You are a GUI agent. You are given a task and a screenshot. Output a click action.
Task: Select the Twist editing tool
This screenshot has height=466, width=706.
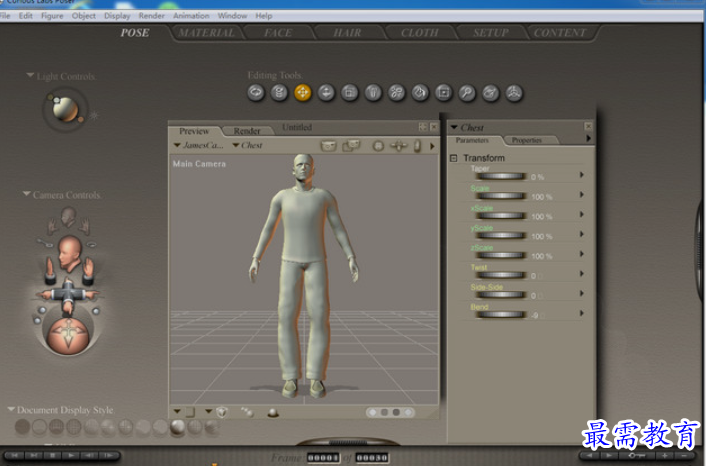[279, 93]
